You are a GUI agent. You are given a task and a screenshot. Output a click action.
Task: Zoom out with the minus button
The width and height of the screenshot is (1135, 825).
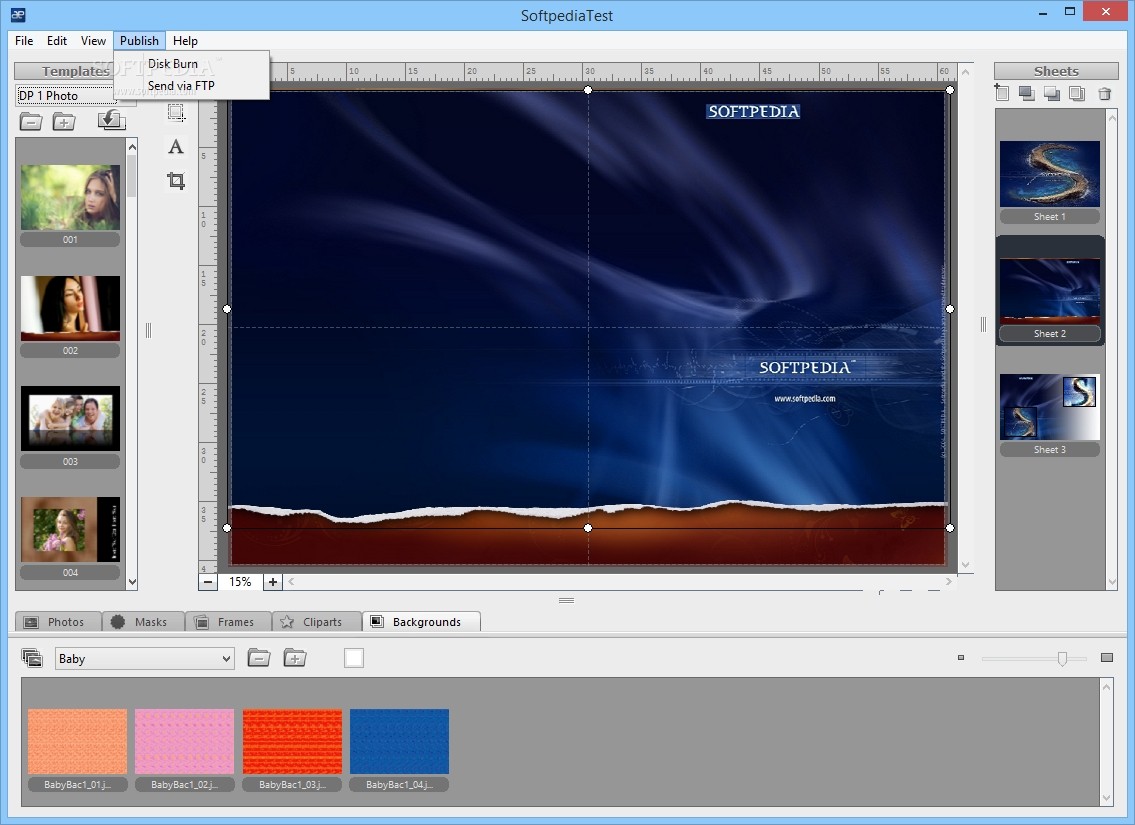[x=208, y=582]
